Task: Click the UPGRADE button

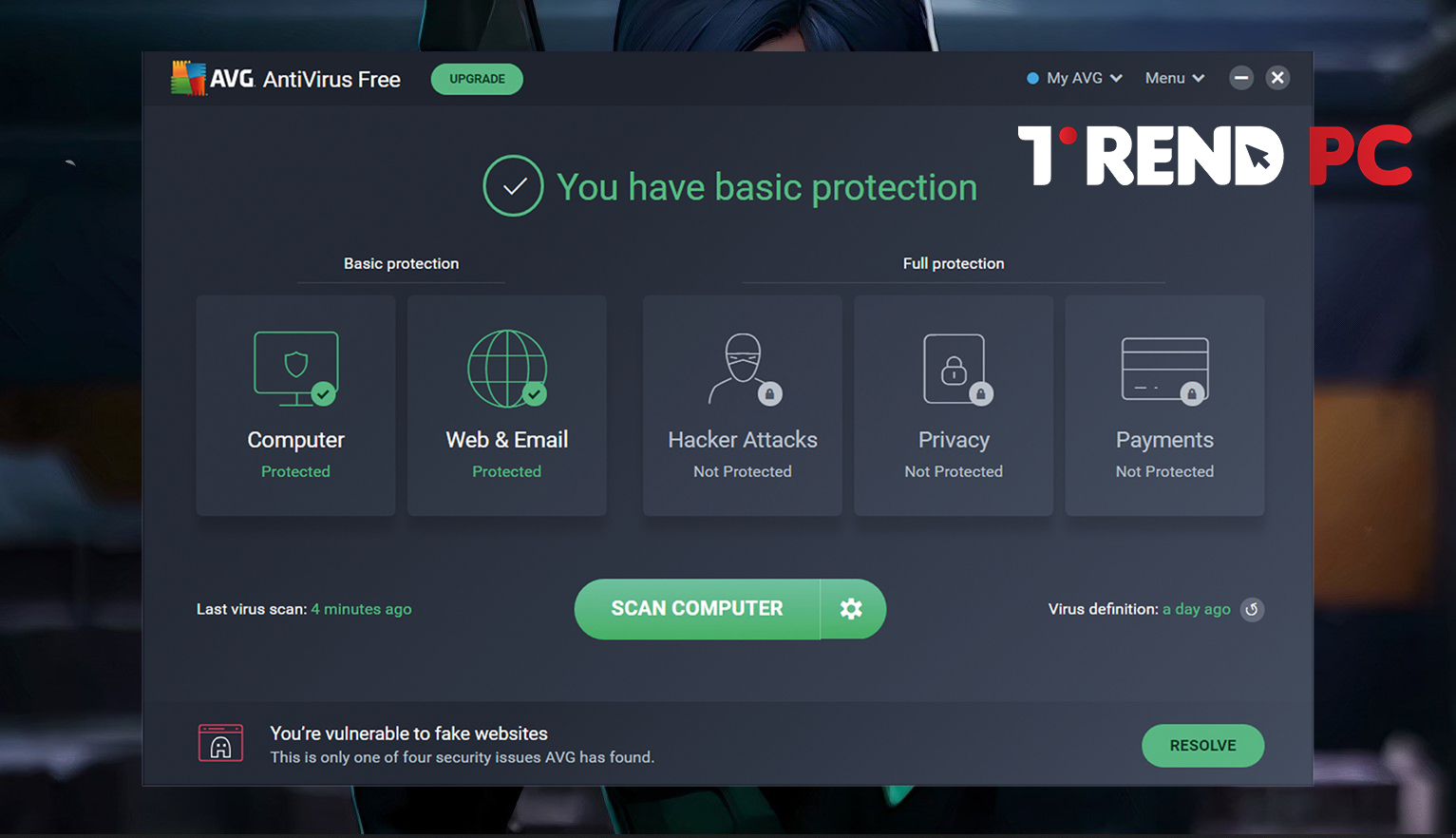Action: (477, 79)
